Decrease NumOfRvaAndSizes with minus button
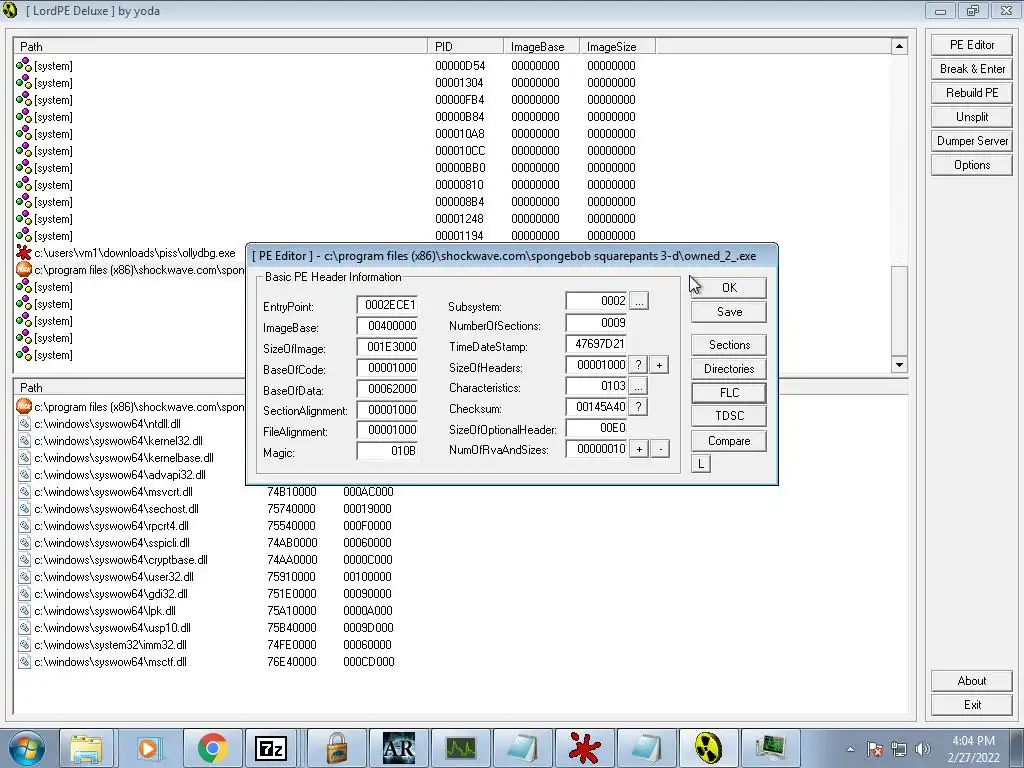The height and width of the screenshot is (768, 1024). (660, 449)
